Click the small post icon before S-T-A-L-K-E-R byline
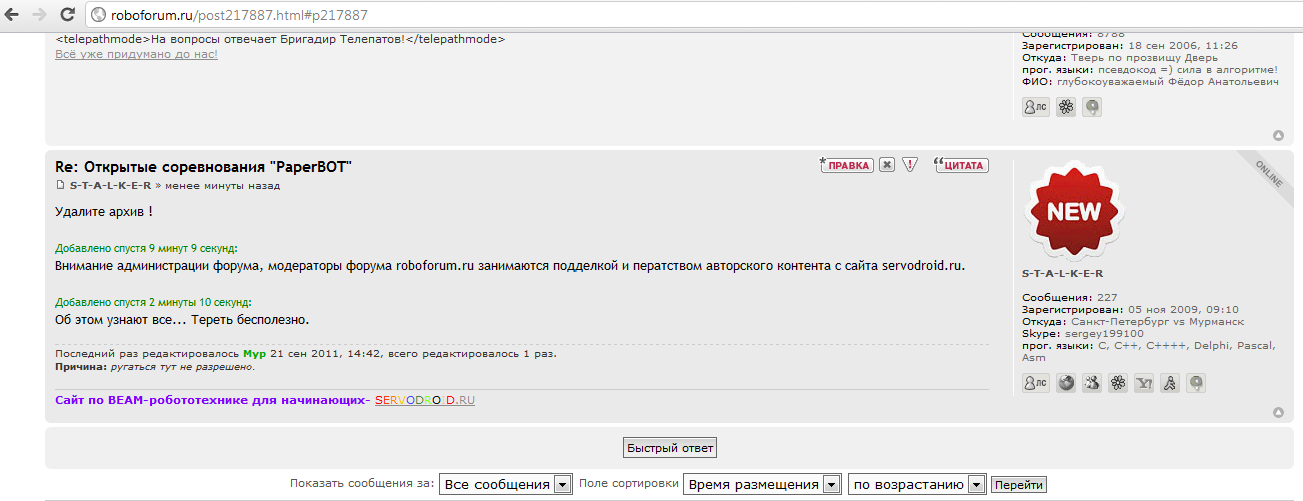Screen dimensions: 1303x501 [x=60, y=186]
